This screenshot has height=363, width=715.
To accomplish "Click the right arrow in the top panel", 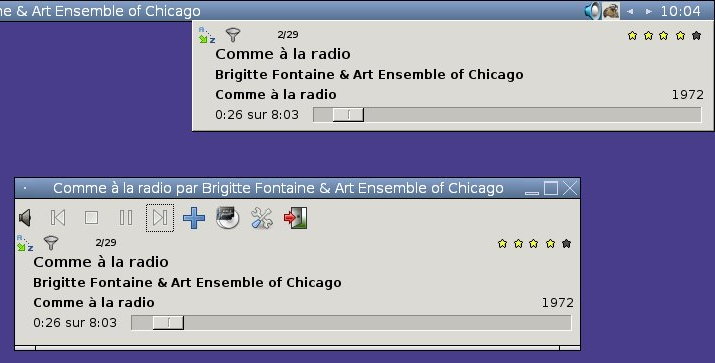I will coord(648,11).
